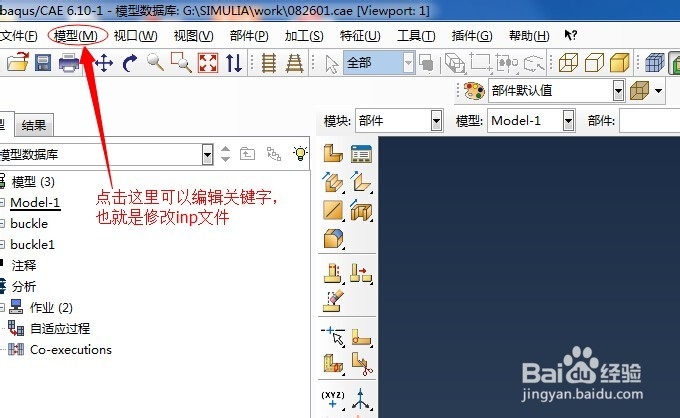
Task: Click the color code palette icon
Action: [x=474, y=91]
